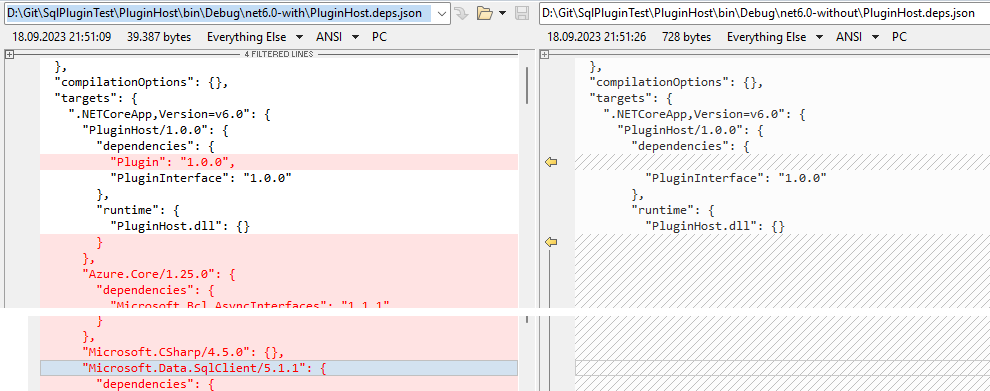Click the lower yellow arrow in the gutter

pyautogui.click(x=551, y=242)
